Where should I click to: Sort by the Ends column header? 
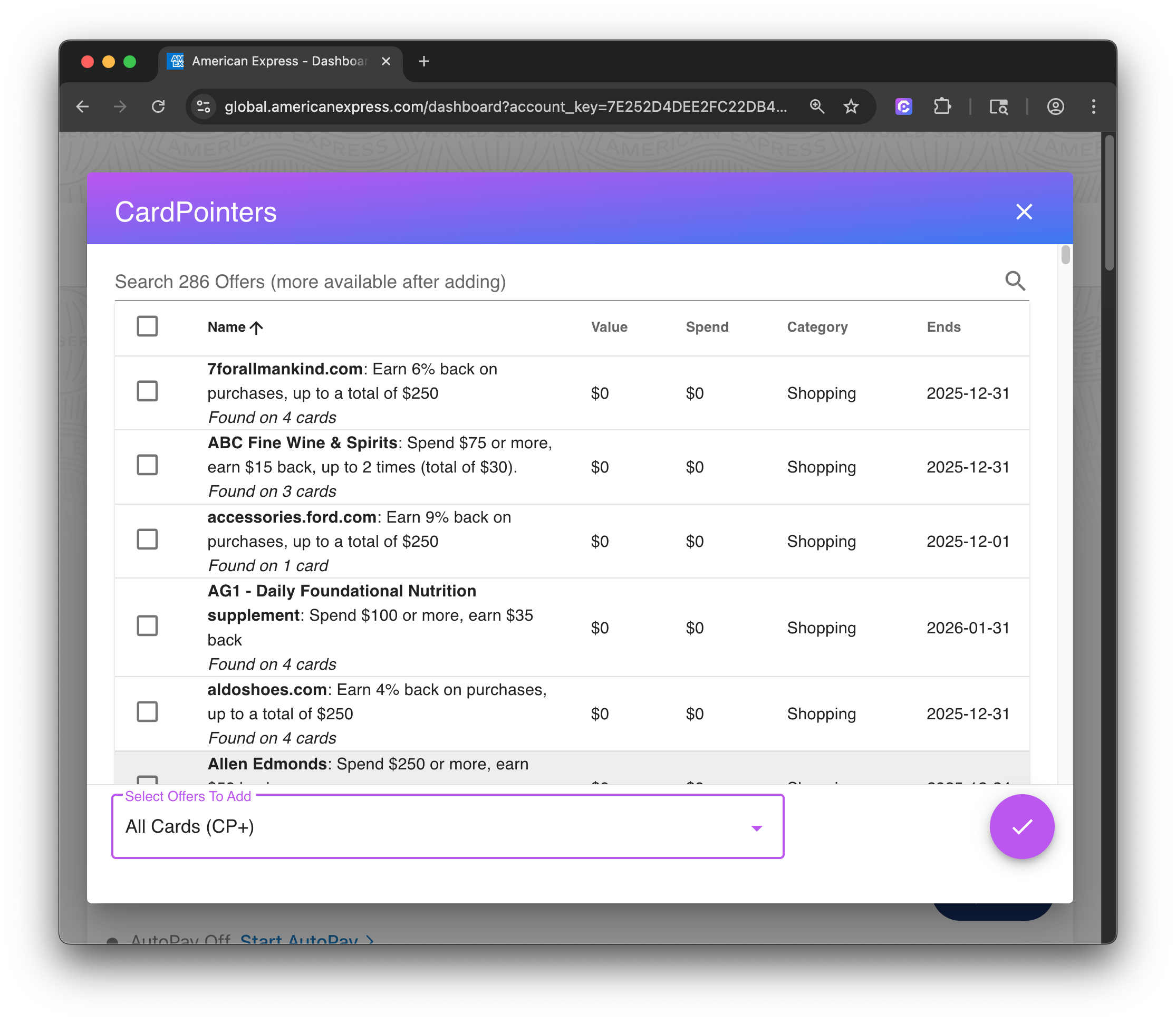tap(943, 327)
